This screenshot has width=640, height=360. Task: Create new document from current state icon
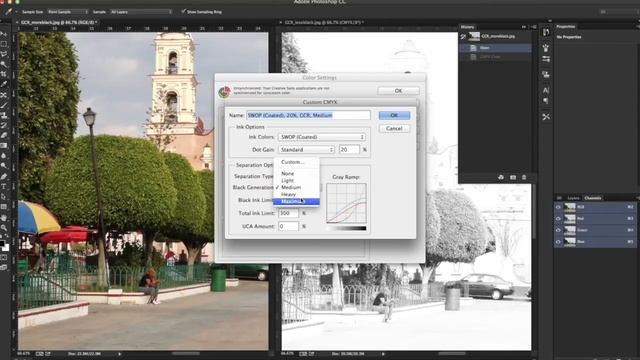501,177
